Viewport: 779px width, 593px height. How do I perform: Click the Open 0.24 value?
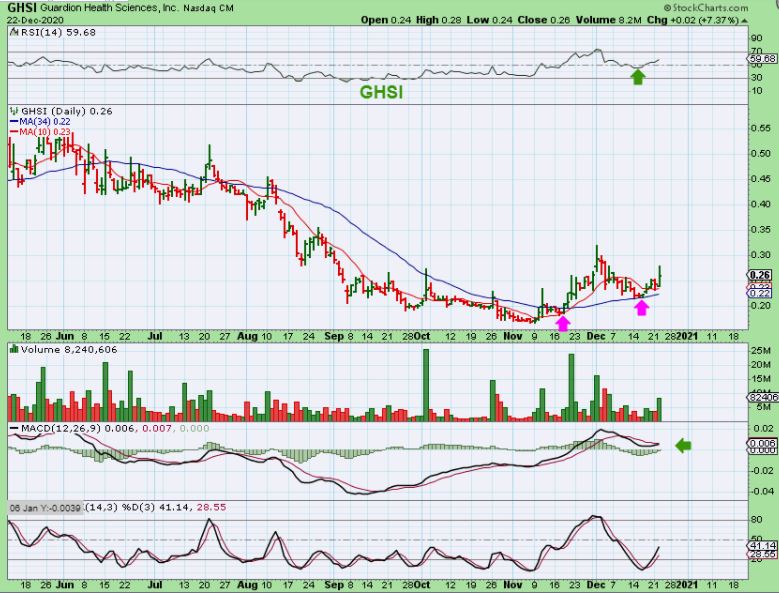[386, 20]
